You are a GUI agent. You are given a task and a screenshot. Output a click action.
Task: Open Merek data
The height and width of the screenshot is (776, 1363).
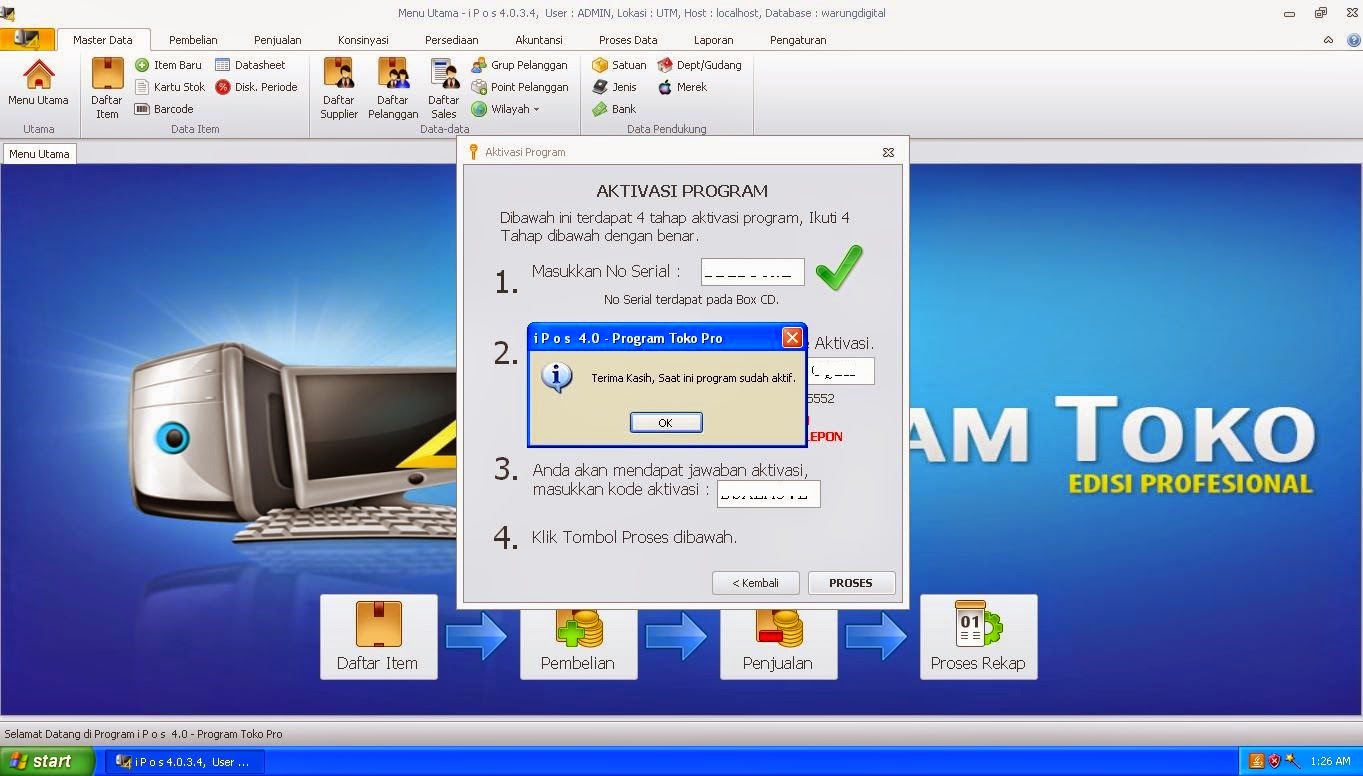pos(682,87)
